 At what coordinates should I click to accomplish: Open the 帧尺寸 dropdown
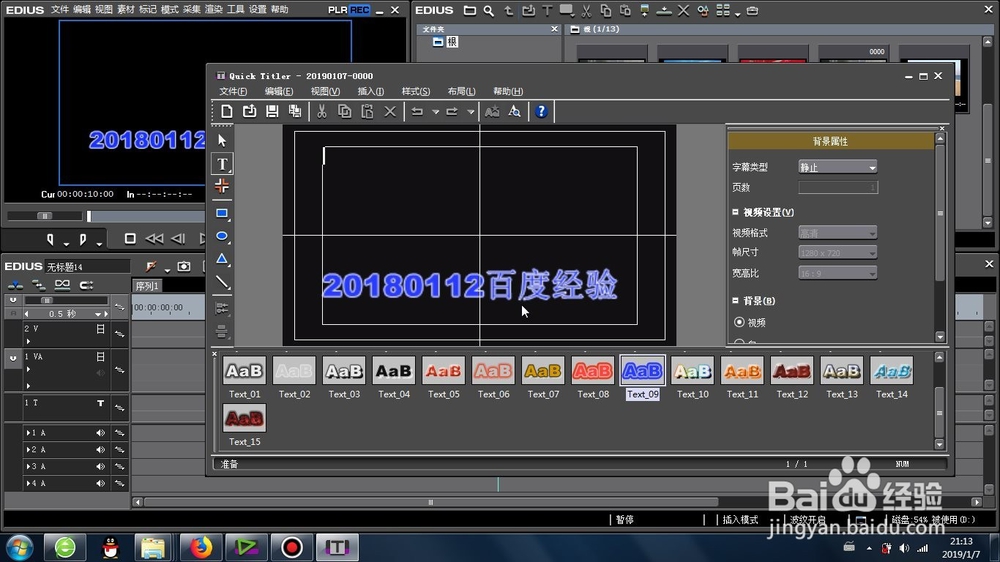tap(837, 253)
